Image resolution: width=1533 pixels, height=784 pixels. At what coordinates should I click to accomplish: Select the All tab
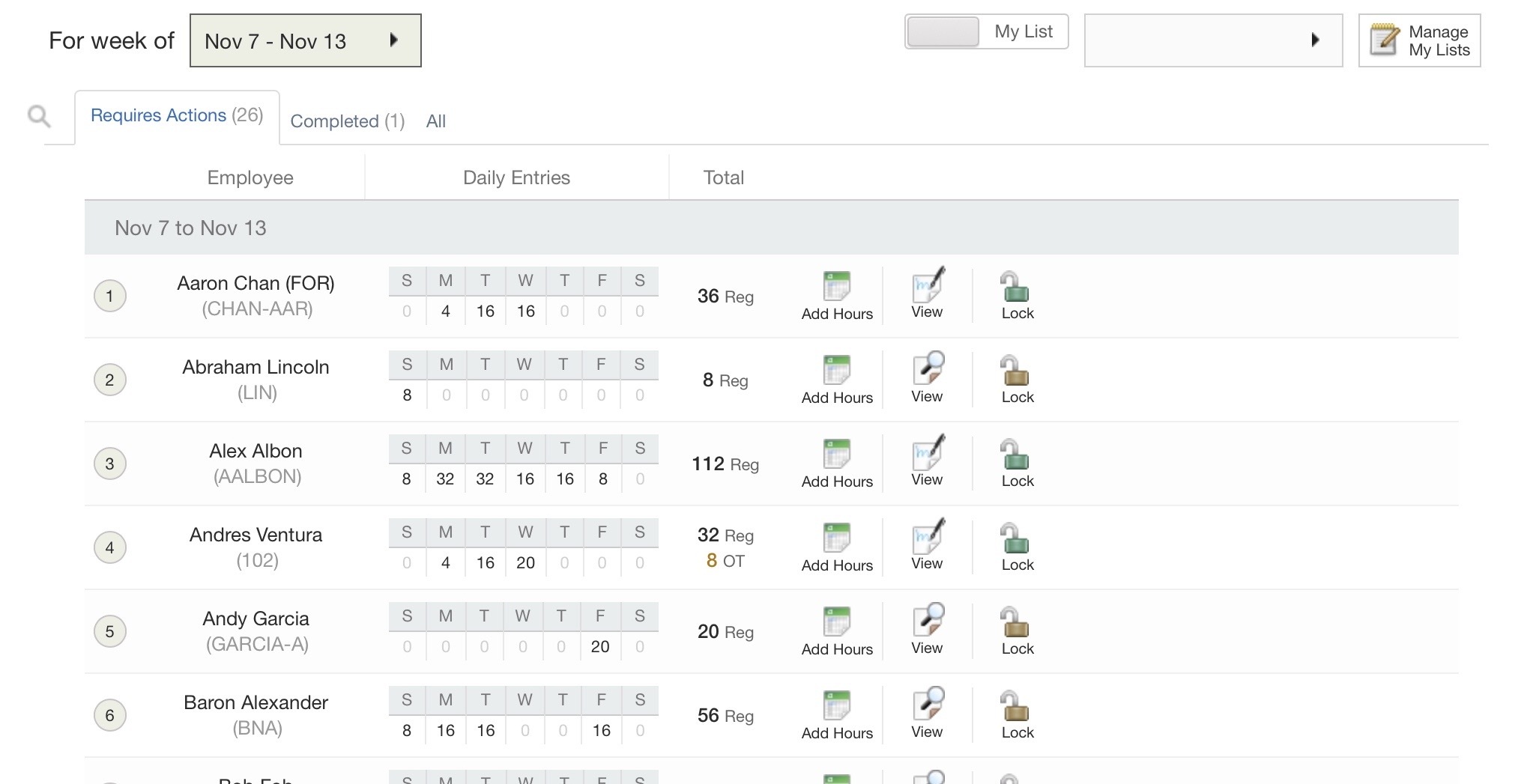[x=435, y=121]
